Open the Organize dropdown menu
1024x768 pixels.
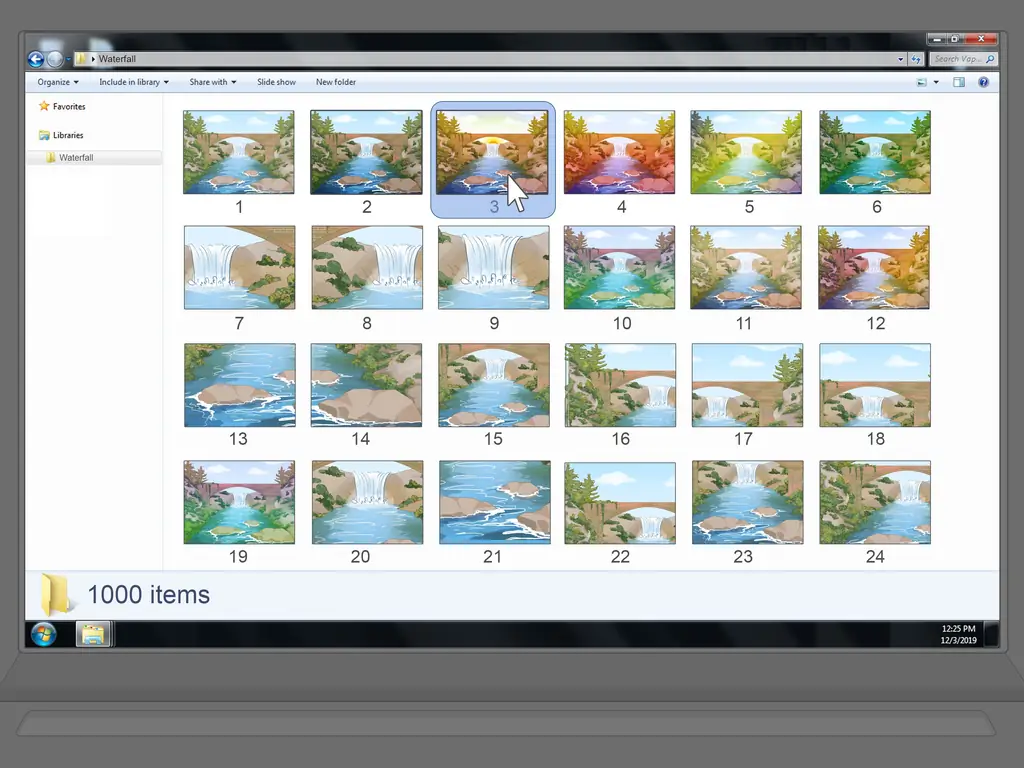click(58, 82)
